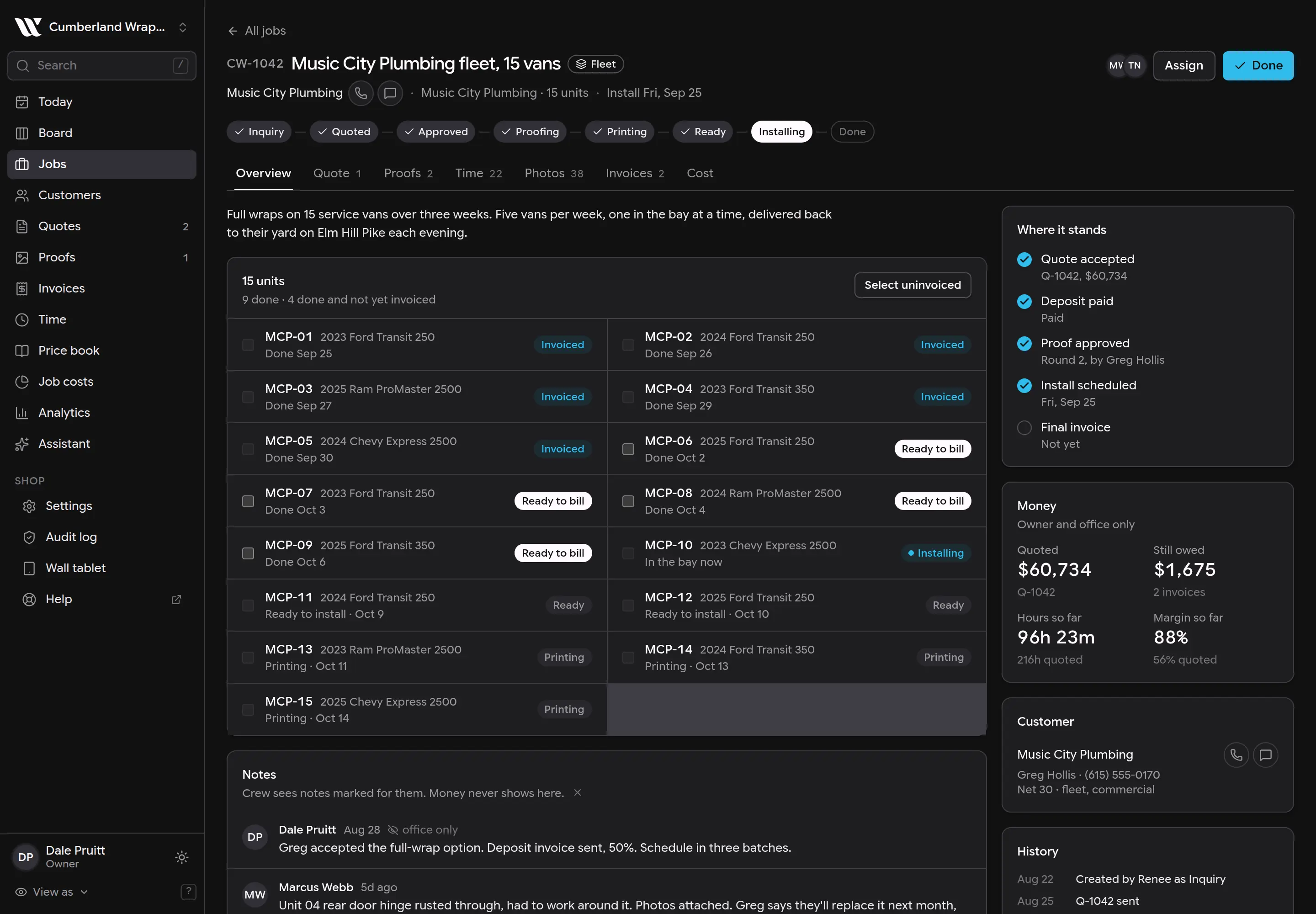Toggle light/dark theme sun icon
The height and width of the screenshot is (914, 1316).
click(181, 857)
